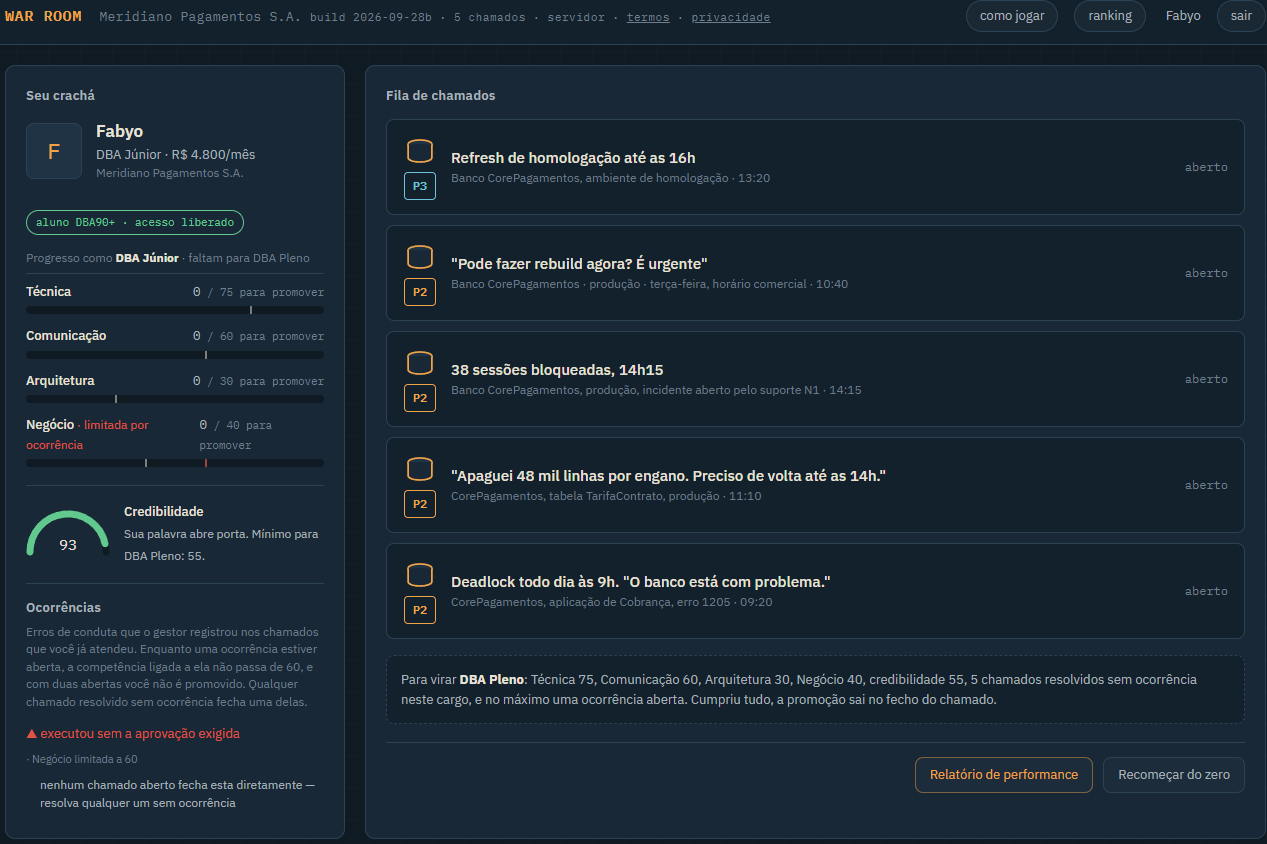This screenshot has height=844, width=1267.
Task: Click the DBA Júnior · R$ 4.800/mês line
Action: [175, 154]
